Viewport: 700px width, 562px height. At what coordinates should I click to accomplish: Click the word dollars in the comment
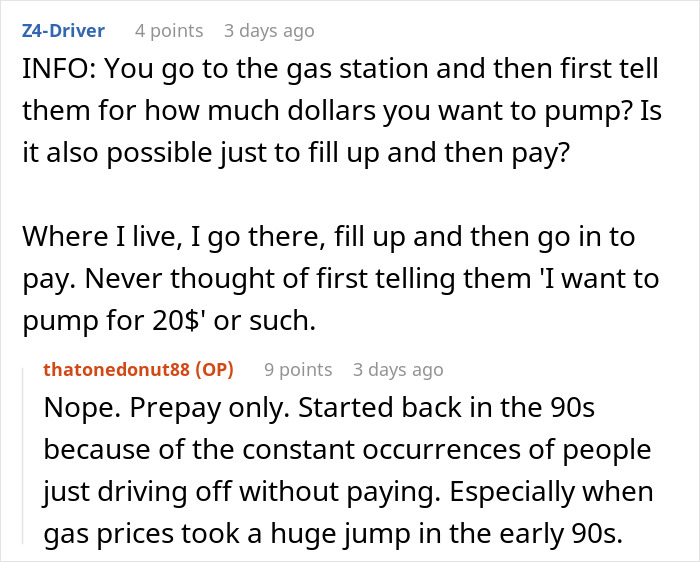331,110
